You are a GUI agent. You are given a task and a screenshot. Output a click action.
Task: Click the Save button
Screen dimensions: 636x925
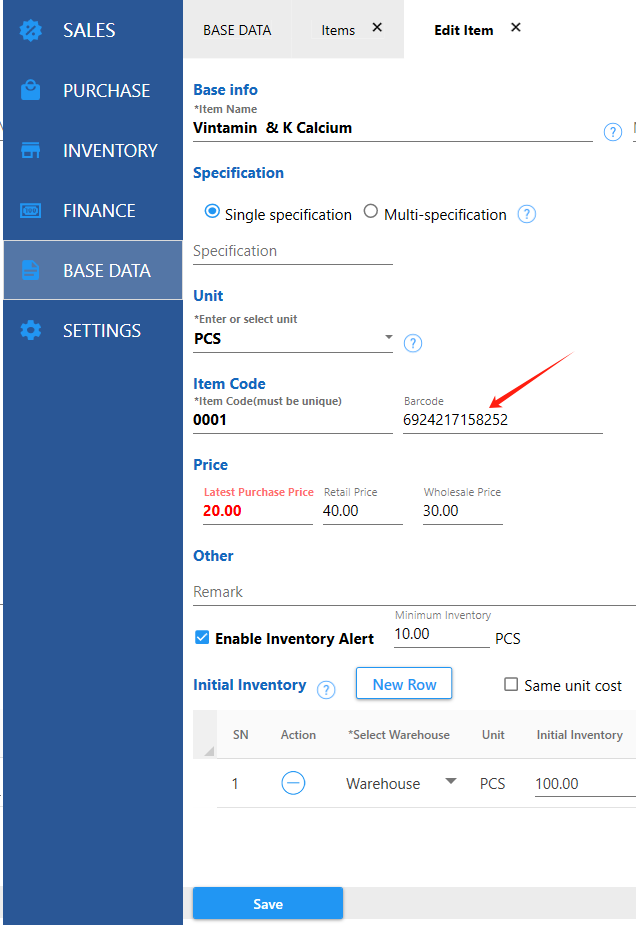coord(268,903)
